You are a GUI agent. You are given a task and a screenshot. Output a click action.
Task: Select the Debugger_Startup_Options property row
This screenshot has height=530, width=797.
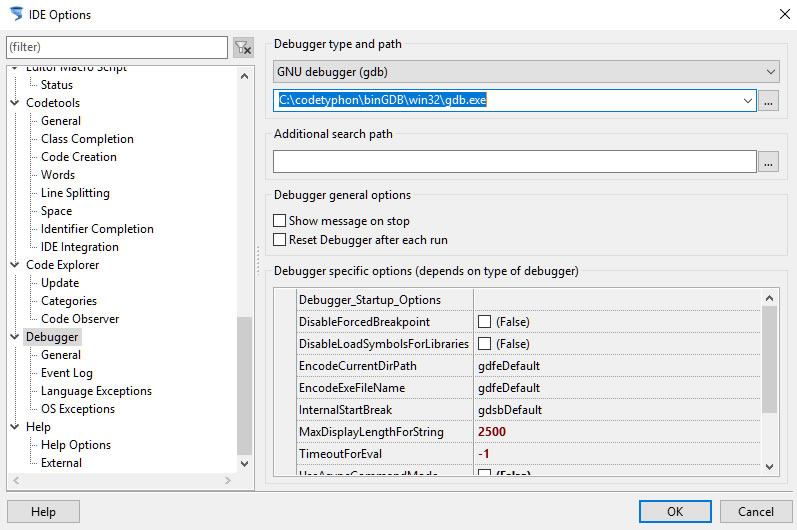tap(529, 300)
